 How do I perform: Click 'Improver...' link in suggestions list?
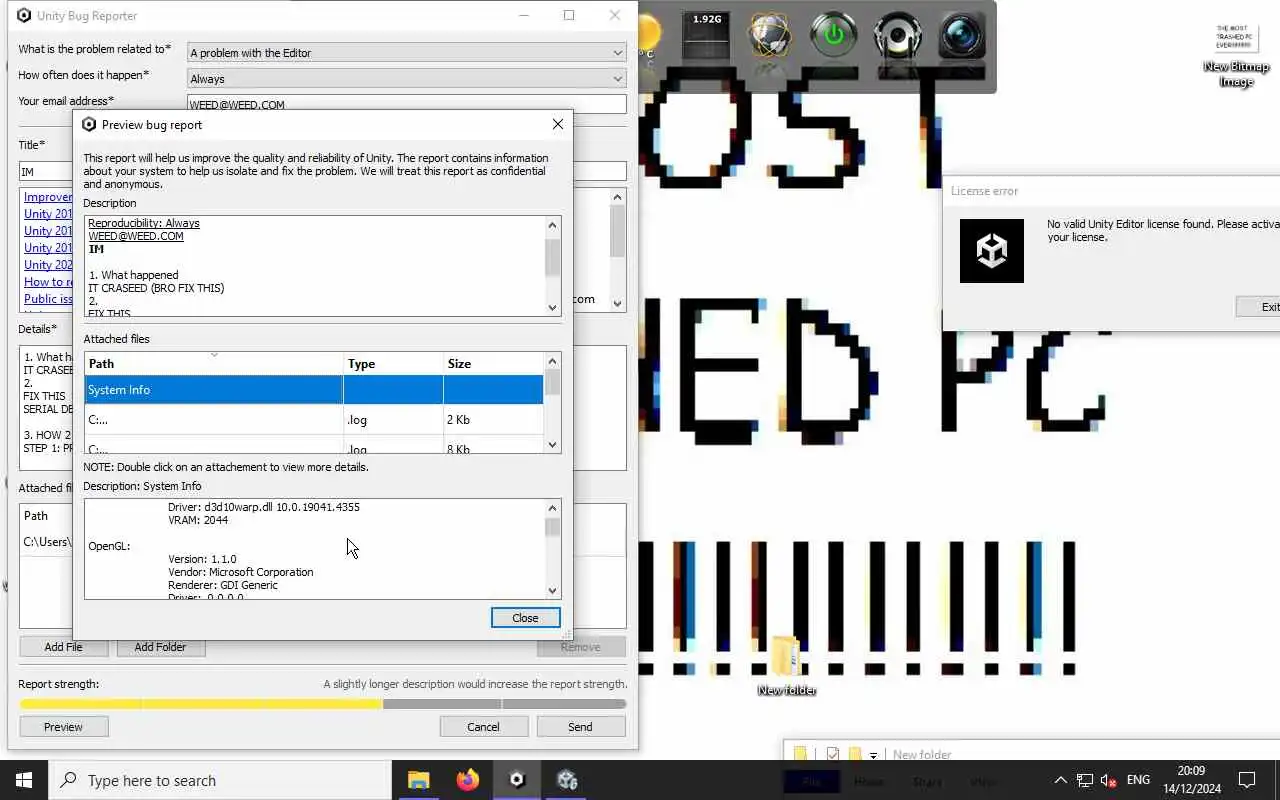48,197
